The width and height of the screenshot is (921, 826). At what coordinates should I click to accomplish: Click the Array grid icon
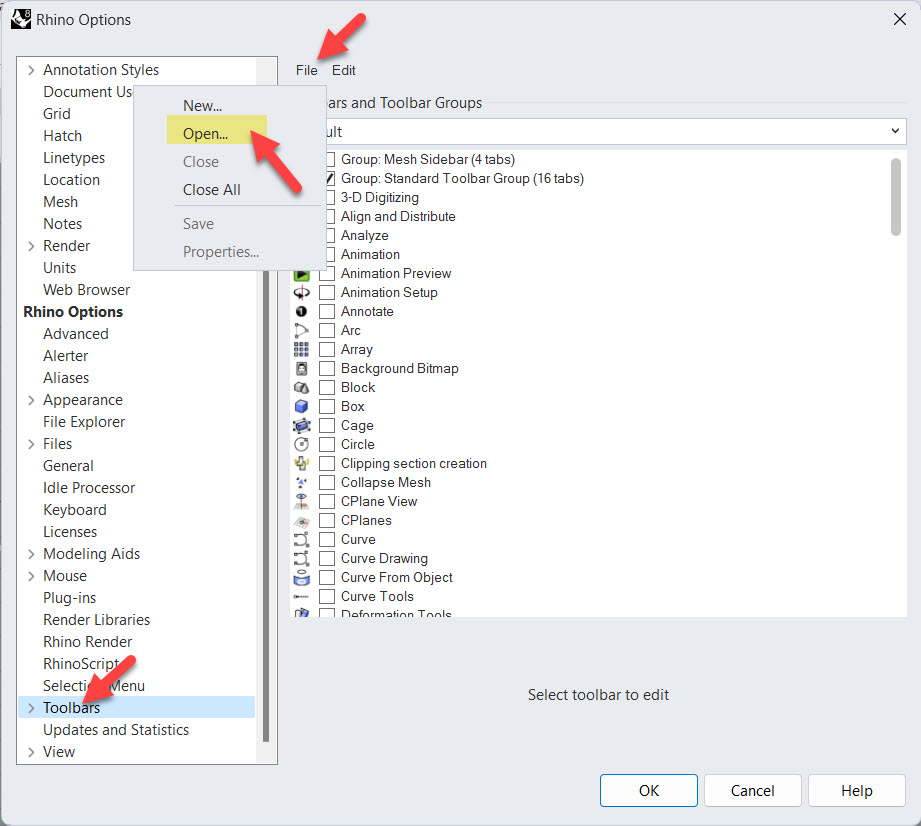coord(301,350)
